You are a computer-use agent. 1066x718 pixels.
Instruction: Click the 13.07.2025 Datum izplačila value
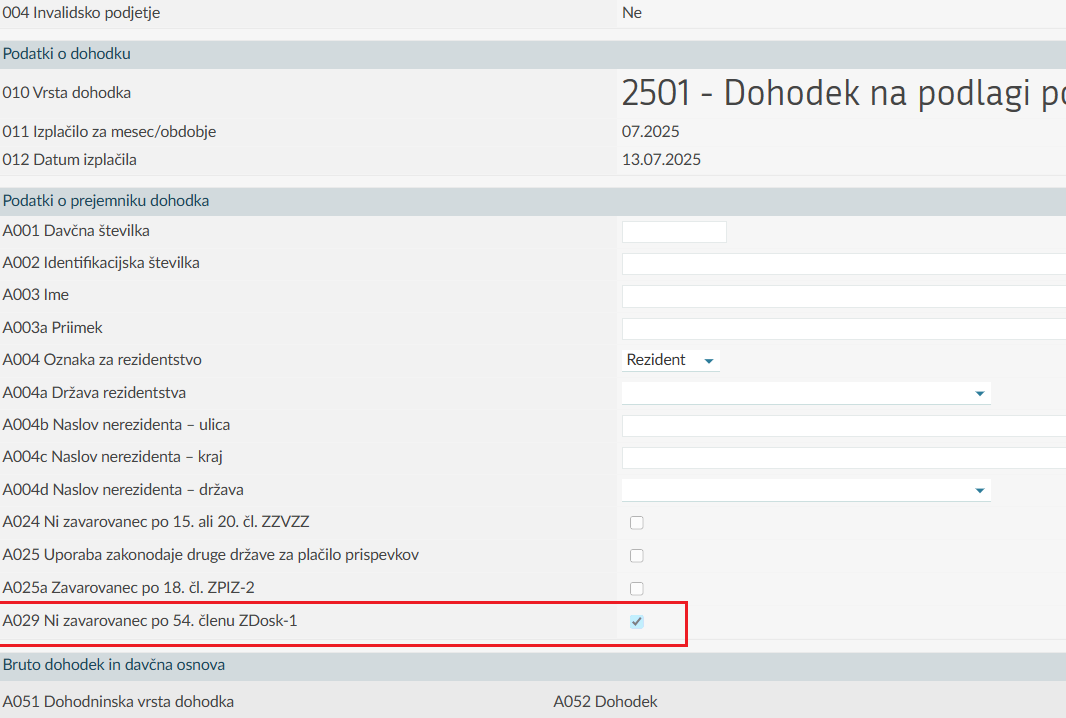[x=661, y=160]
